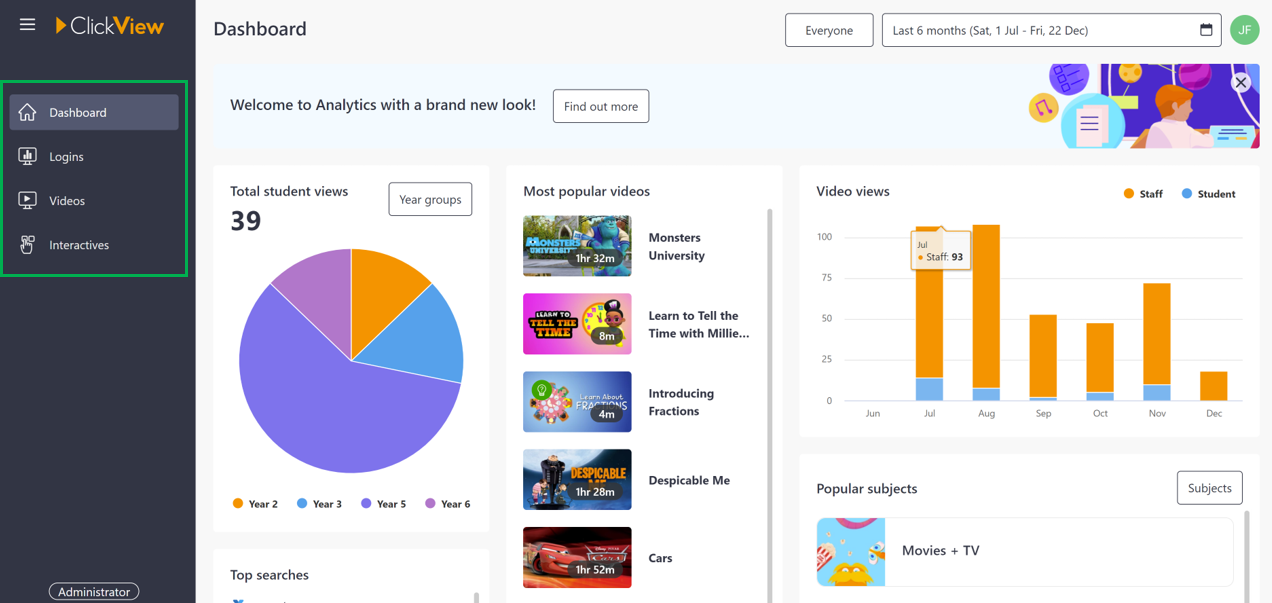Click the Sep bar in Video views
Viewport: 1272px width, 603px height.
[x=1043, y=358]
